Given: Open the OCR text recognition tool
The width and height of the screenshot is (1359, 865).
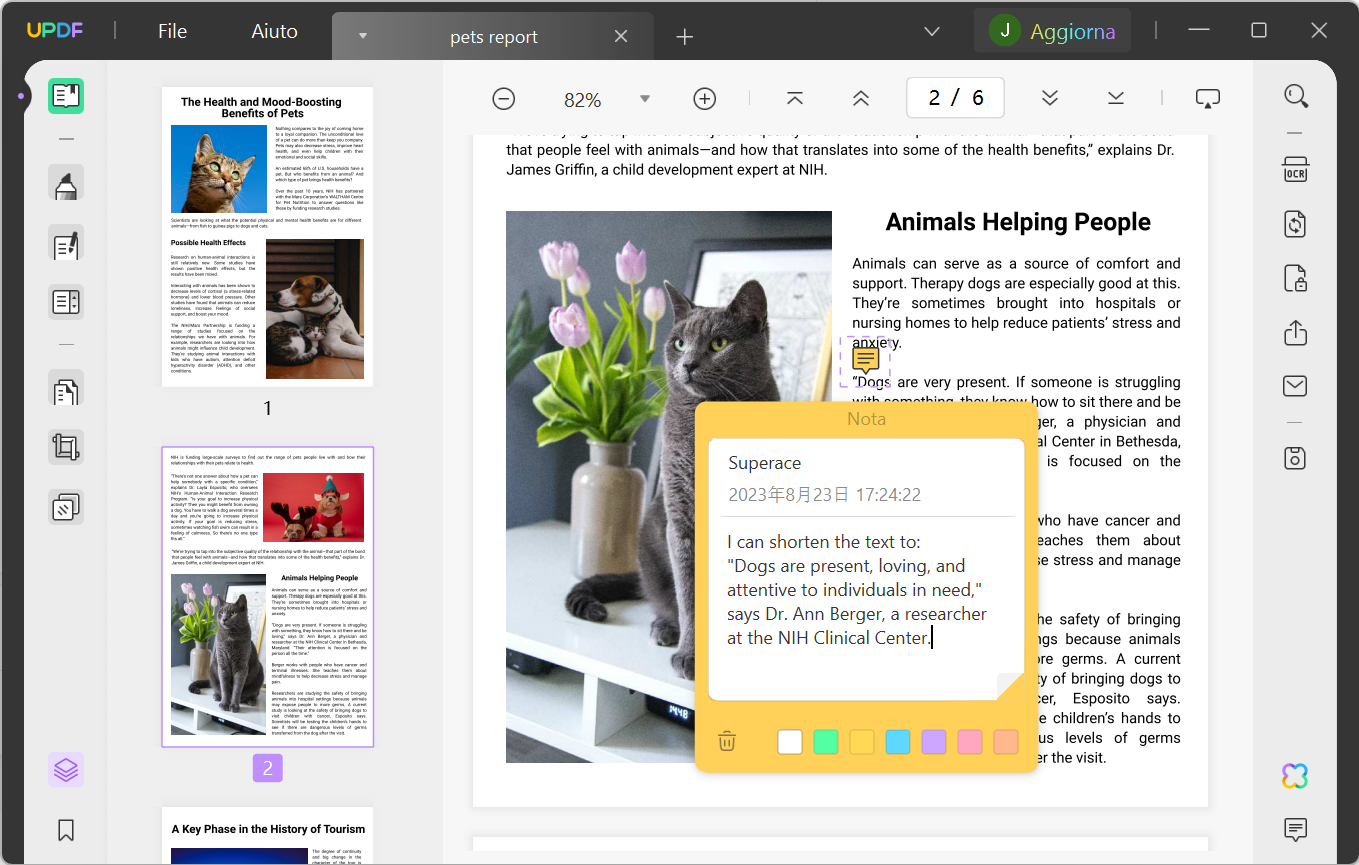Looking at the screenshot, I should pyautogui.click(x=1295, y=169).
